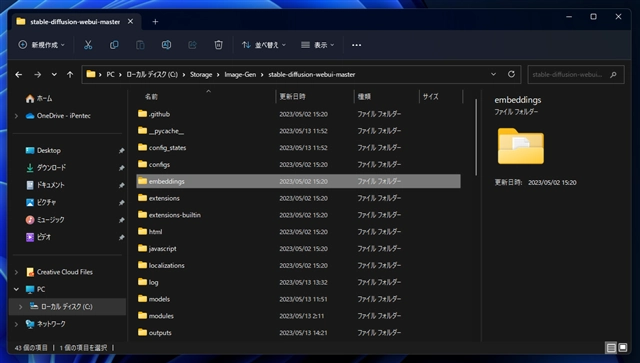Screen dimensions: 640x363
Task: Click Storage in the address breadcrumb
Action: pos(201,74)
